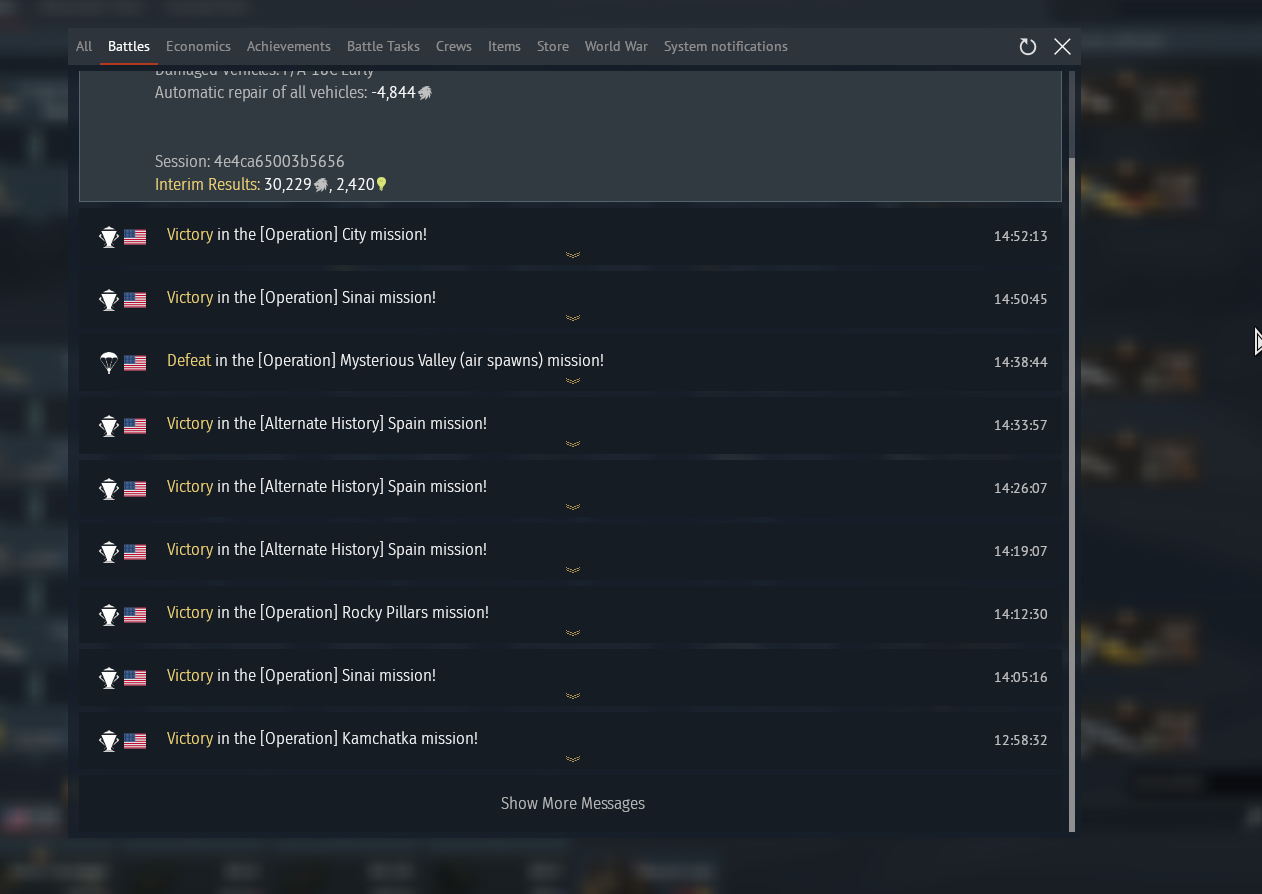
Task: Click the USA flag on the 14:19:07 Spain row
Action: tap(135, 552)
